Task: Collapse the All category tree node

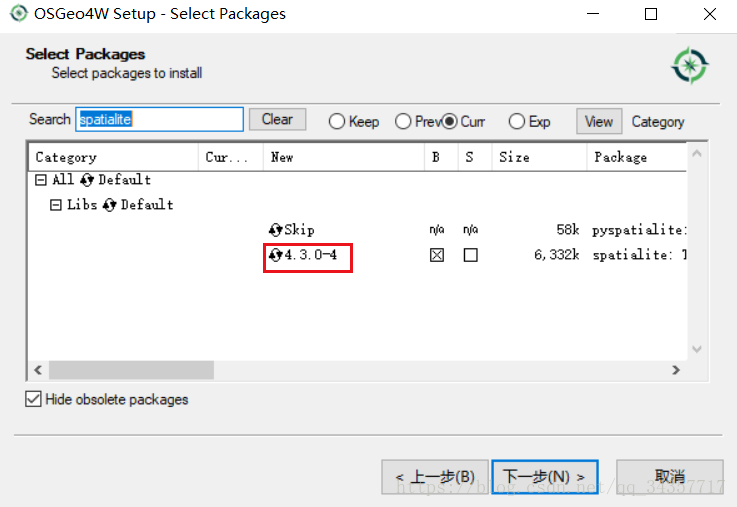Action: click(41, 180)
